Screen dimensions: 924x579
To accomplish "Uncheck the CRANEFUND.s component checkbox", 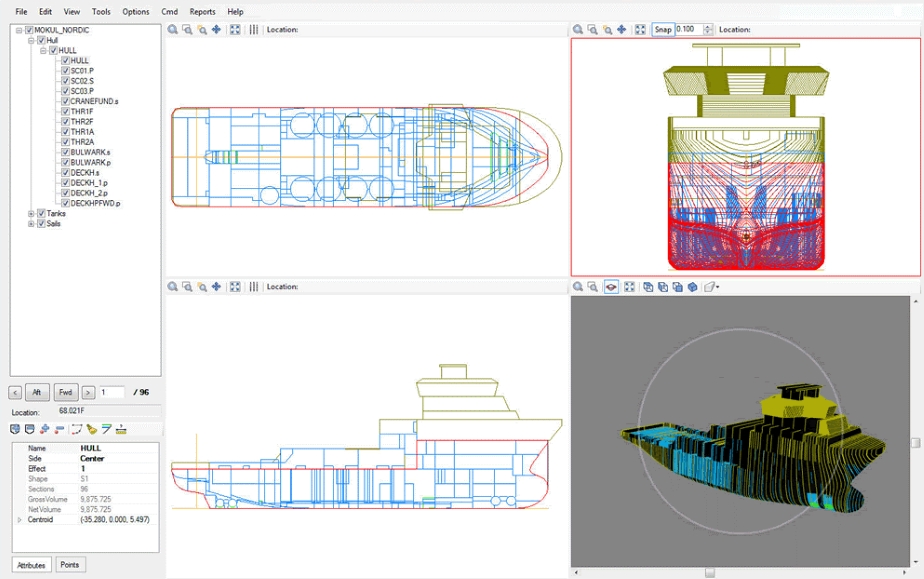I will click(x=66, y=101).
